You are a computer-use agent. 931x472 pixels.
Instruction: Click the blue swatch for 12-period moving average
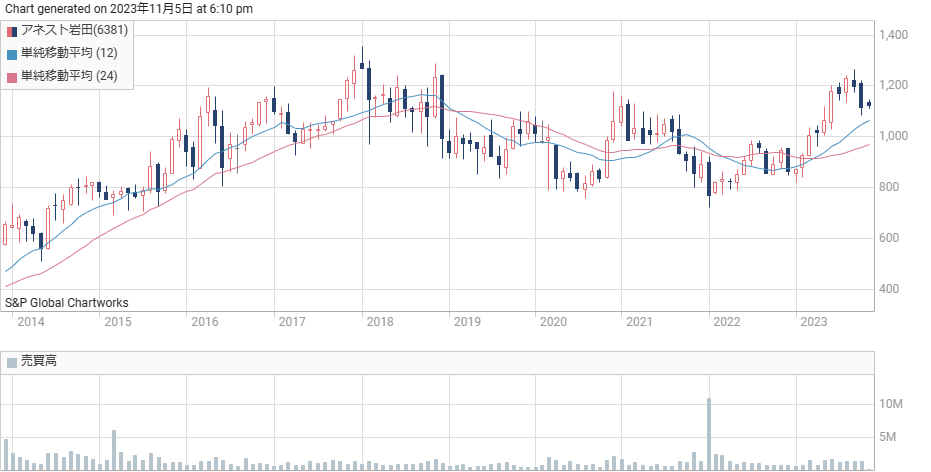[x=12, y=55]
